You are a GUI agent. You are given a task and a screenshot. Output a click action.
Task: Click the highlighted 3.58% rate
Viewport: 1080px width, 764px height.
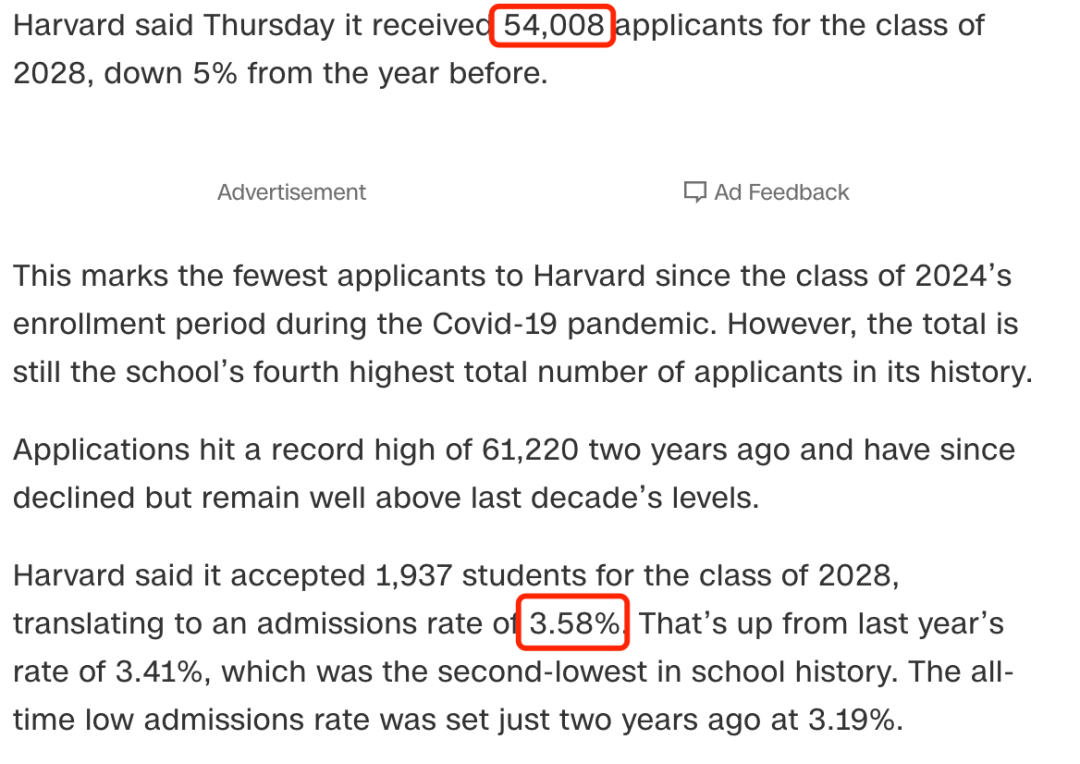click(574, 623)
